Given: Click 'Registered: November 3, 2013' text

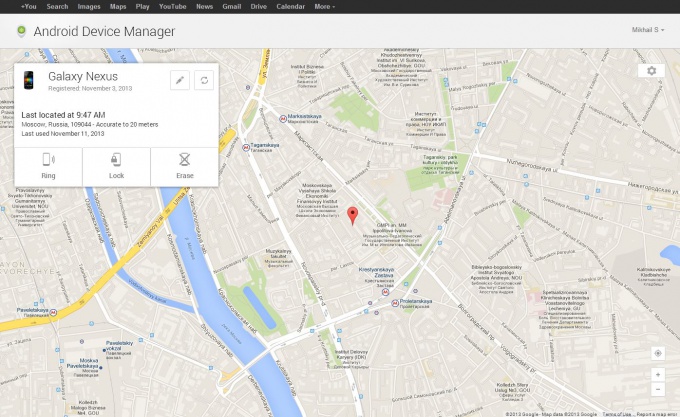Looking at the screenshot, I should click(90, 88).
